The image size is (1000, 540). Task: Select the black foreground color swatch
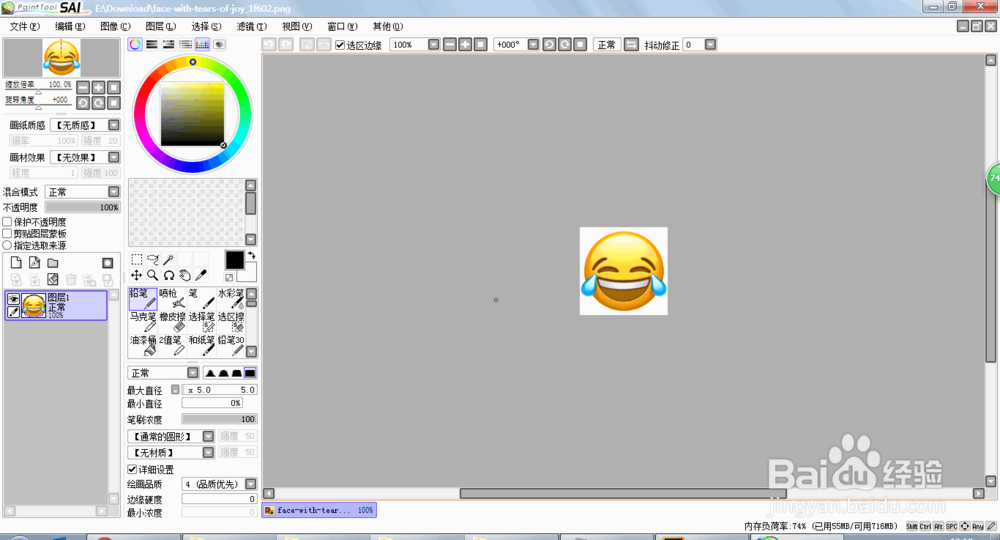pos(234,259)
